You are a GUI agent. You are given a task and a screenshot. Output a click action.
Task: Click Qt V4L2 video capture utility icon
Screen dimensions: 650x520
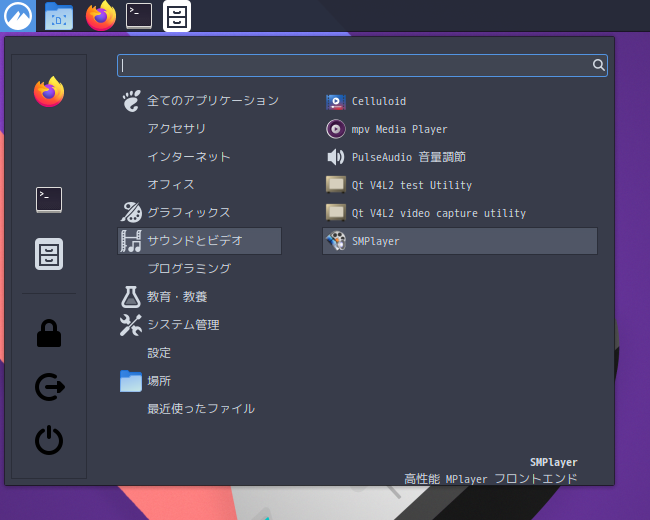pos(336,213)
